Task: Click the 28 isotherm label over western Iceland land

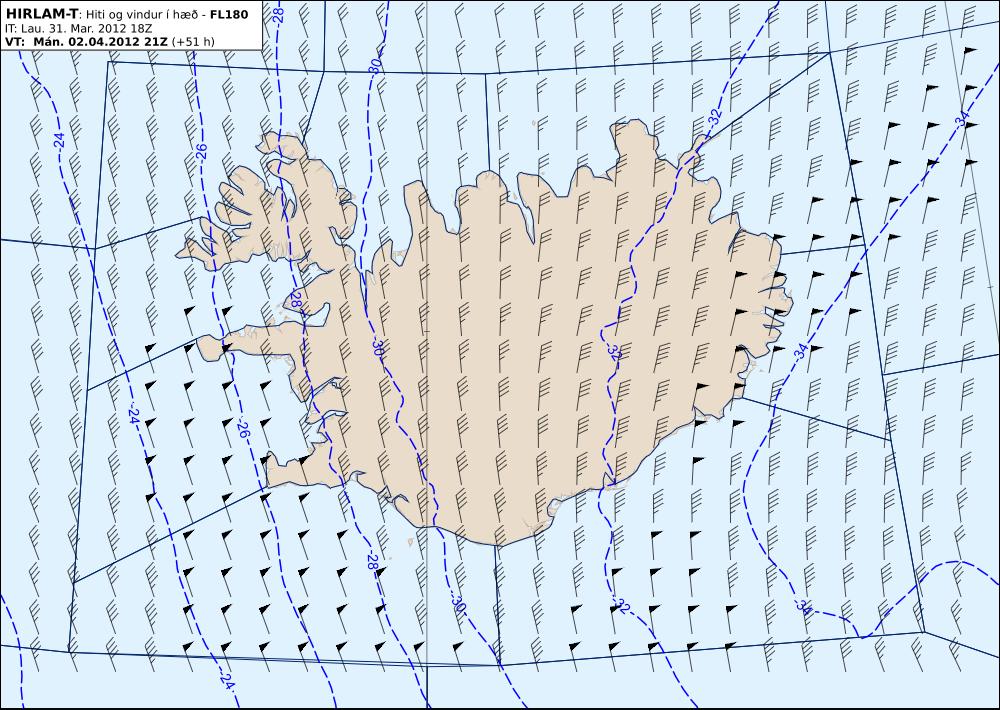Action: [296, 299]
